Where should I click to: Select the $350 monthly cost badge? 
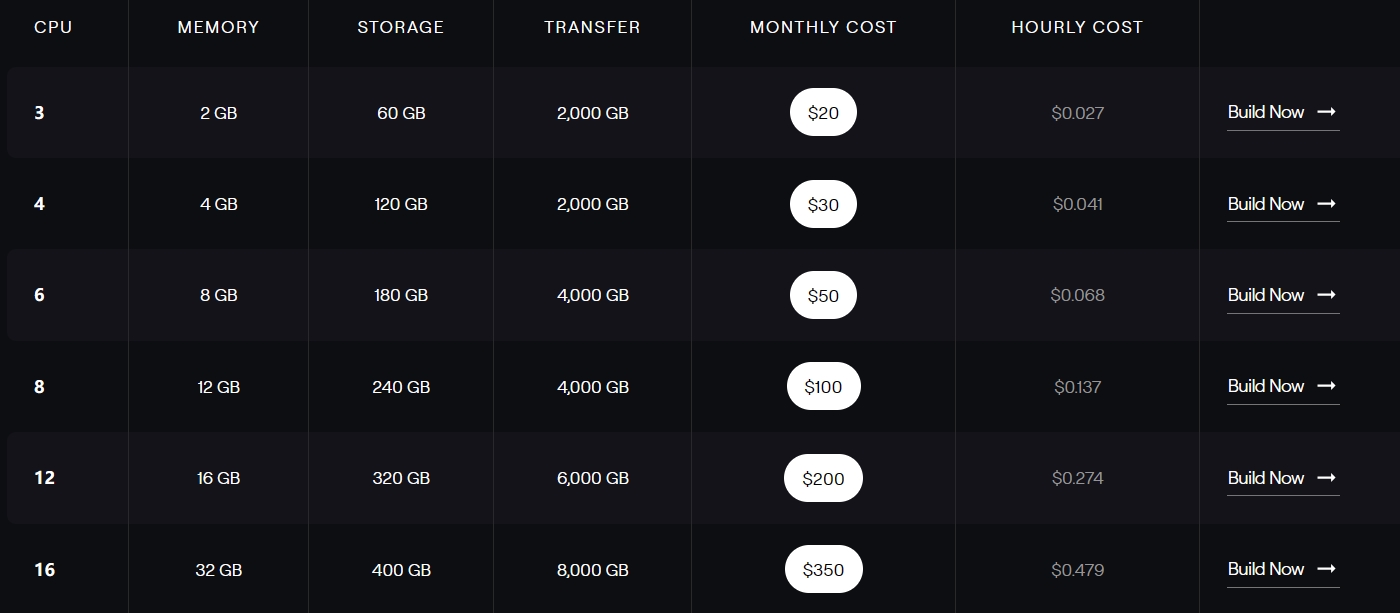point(823,570)
